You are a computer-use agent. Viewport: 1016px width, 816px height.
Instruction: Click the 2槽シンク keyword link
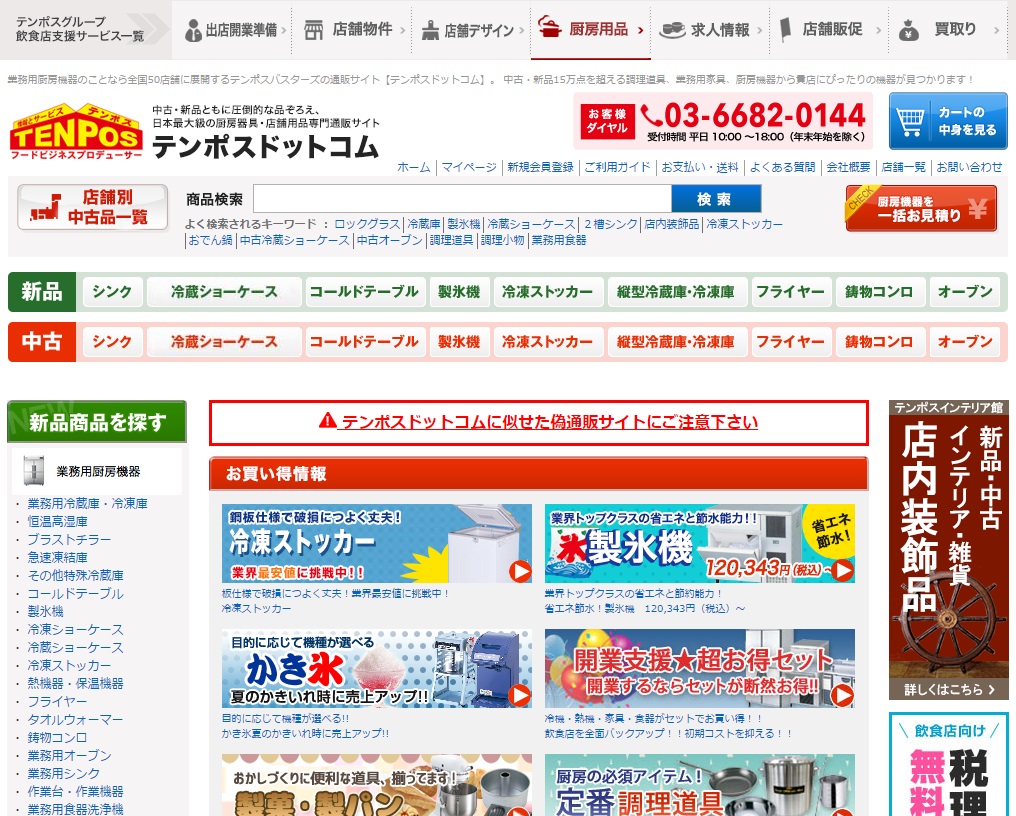tap(610, 224)
